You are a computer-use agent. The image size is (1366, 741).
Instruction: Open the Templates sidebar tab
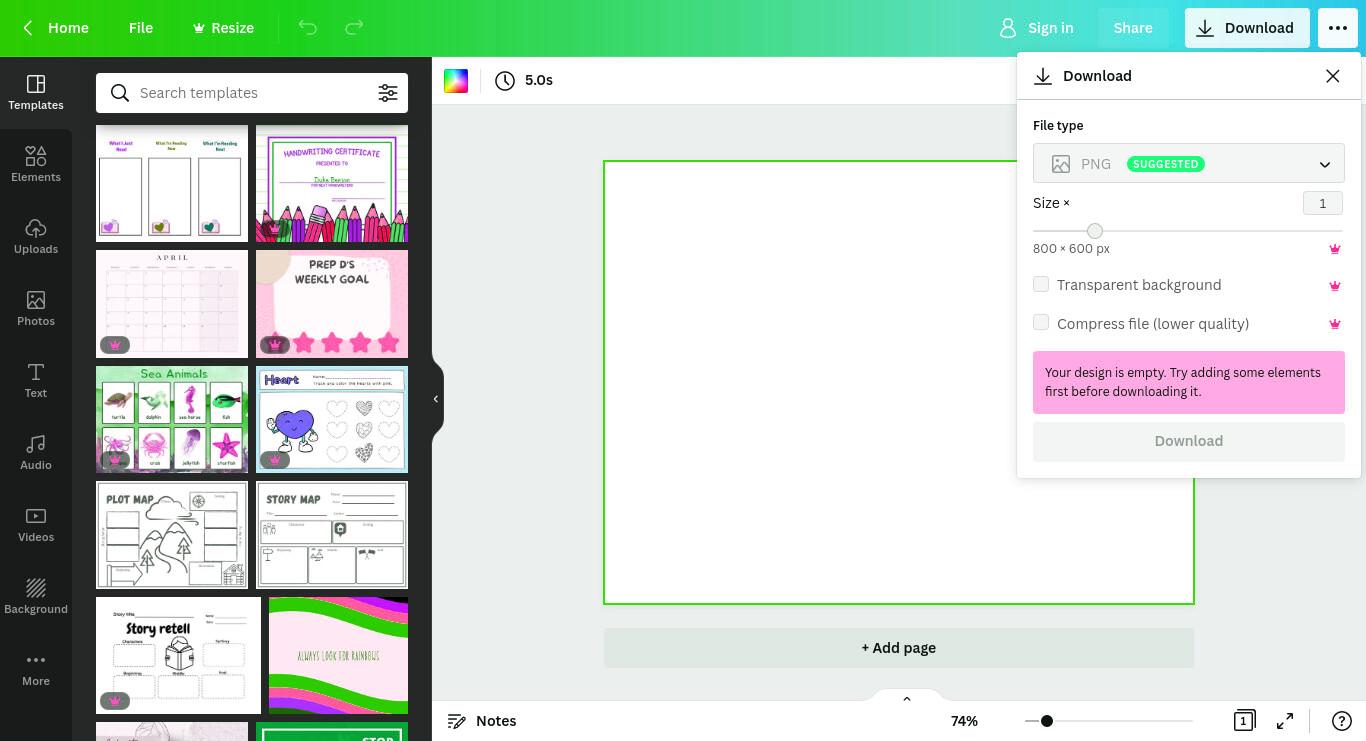tap(36, 92)
